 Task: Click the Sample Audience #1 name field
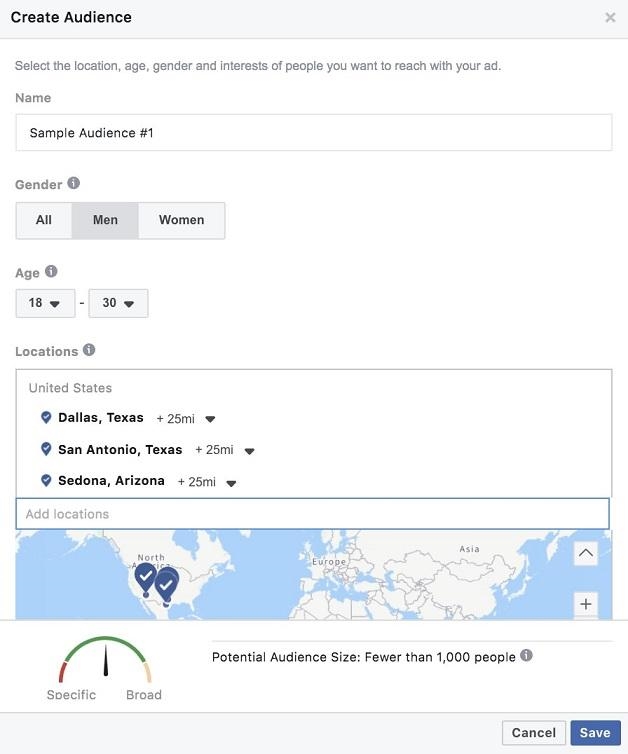(x=313, y=132)
